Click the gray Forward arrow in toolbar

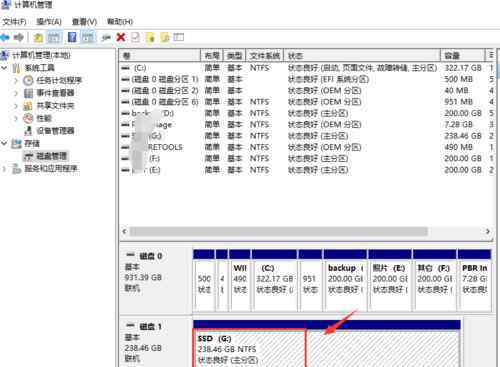click(19, 37)
